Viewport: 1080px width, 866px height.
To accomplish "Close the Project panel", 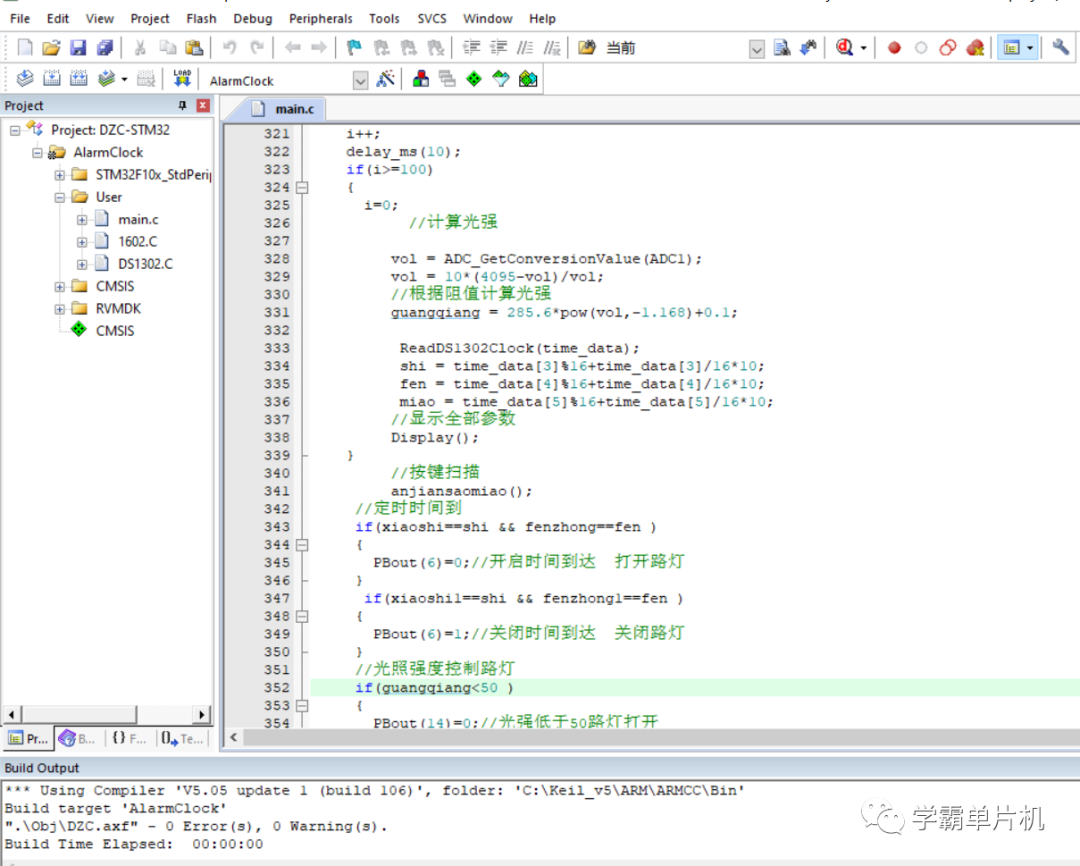I will tap(202, 105).
